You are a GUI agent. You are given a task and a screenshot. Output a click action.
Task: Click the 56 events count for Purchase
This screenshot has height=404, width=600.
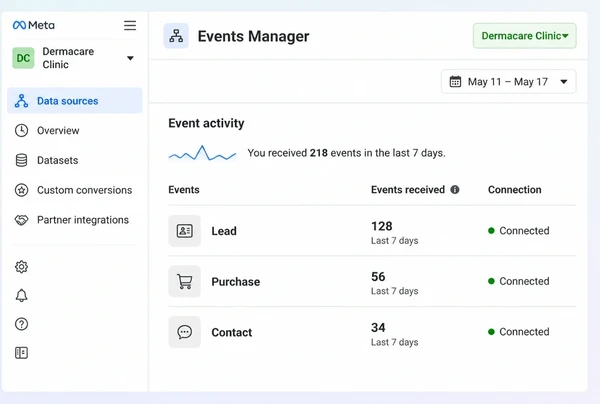(x=378, y=277)
